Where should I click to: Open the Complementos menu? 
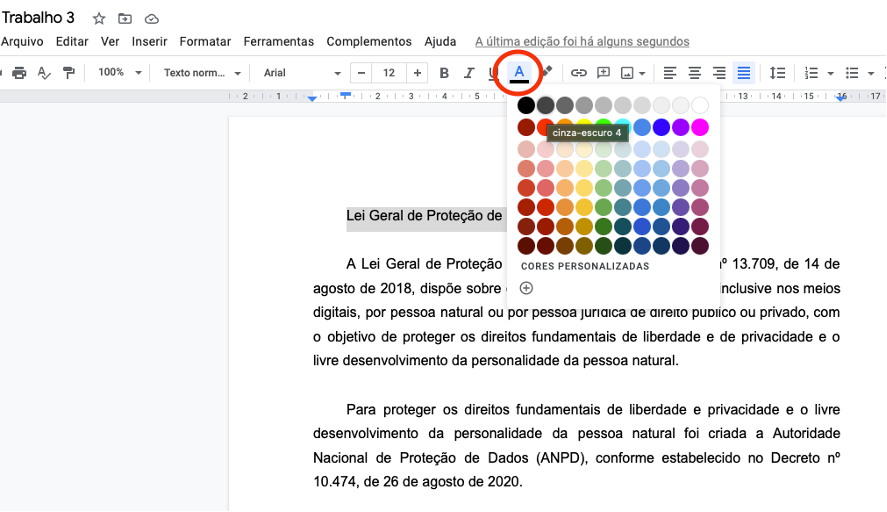click(369, 41)
